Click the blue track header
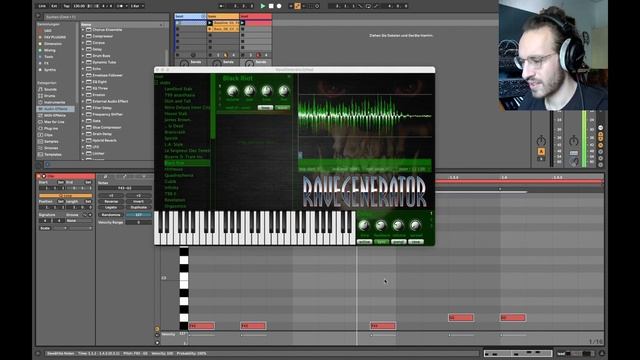The height and width of the screenshot is (360, 640). click(x=190, y=16)
